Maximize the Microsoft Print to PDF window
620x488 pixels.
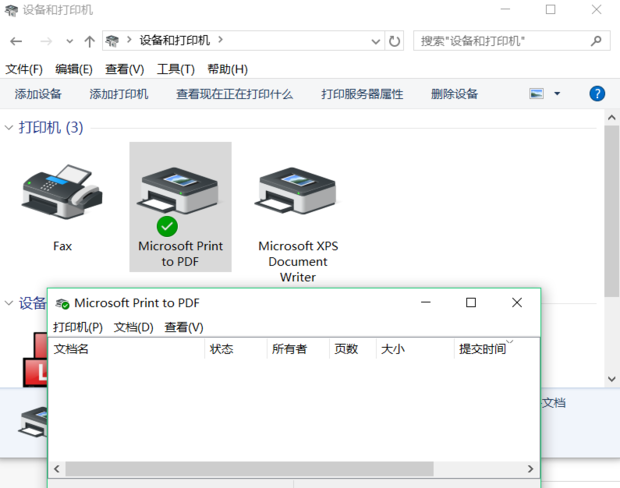click(471, 303)
